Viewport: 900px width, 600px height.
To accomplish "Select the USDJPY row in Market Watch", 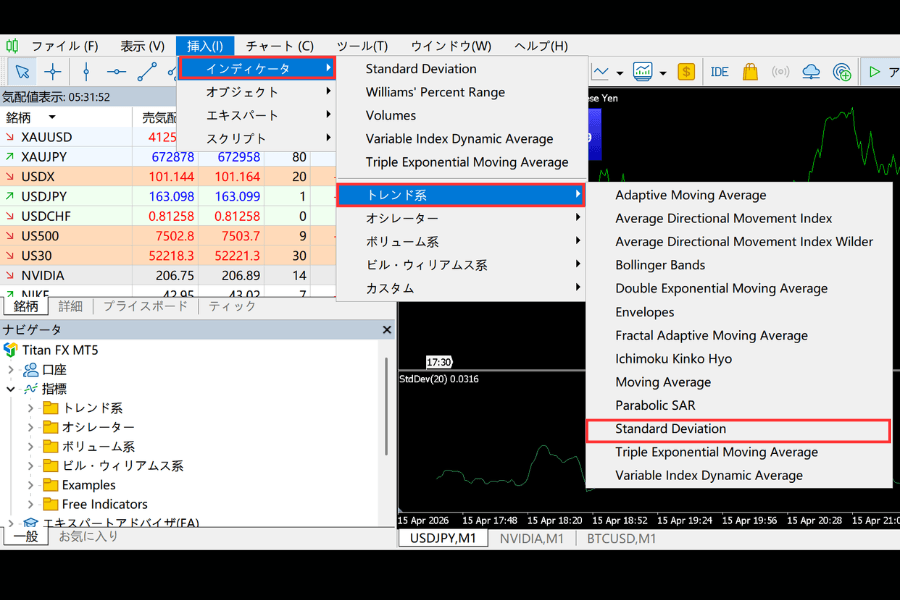I will 168,196.
